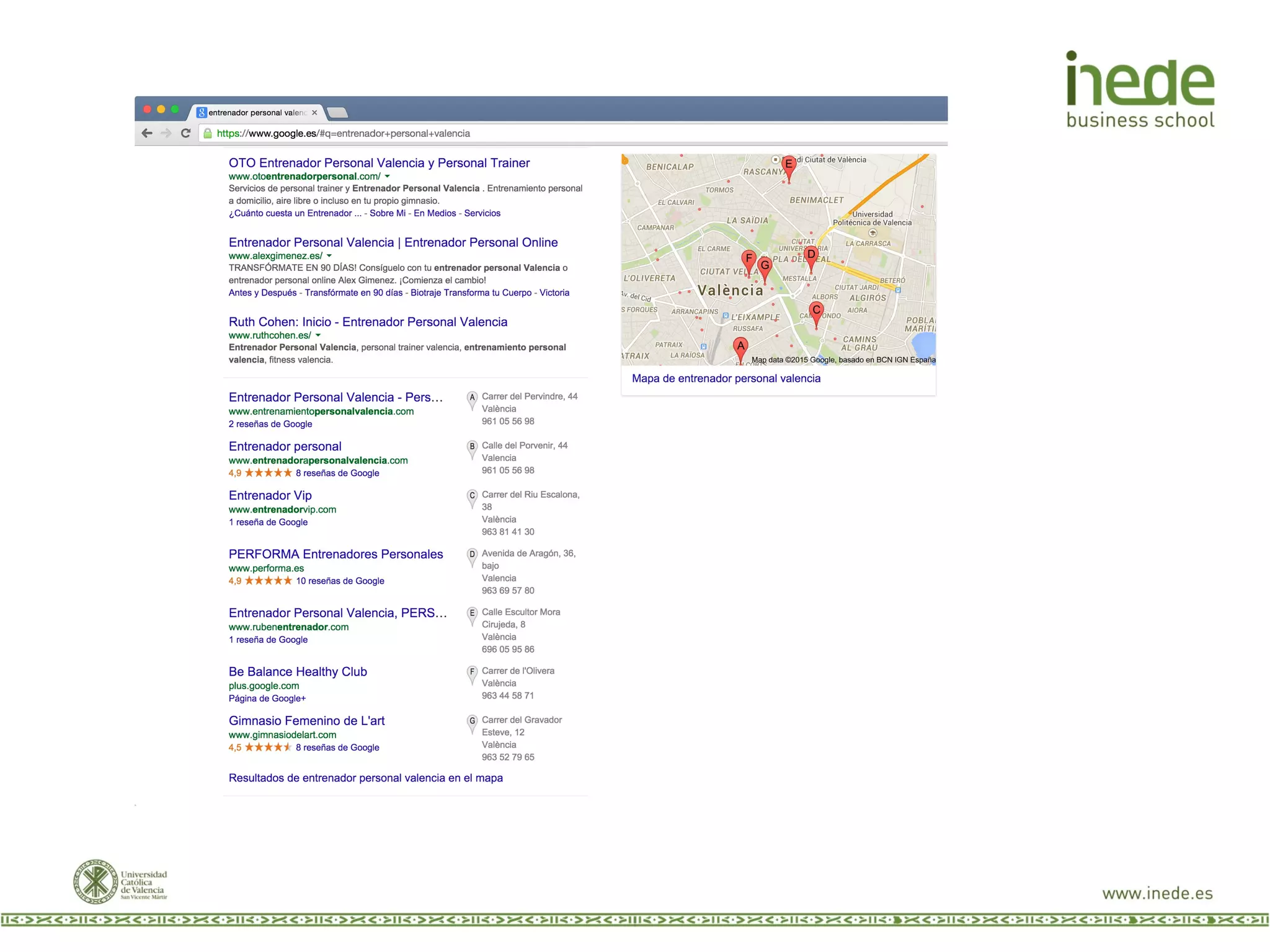Click the green padlock security icon
The height and width of the screenshot is (952, 1270).
[208, 134]
